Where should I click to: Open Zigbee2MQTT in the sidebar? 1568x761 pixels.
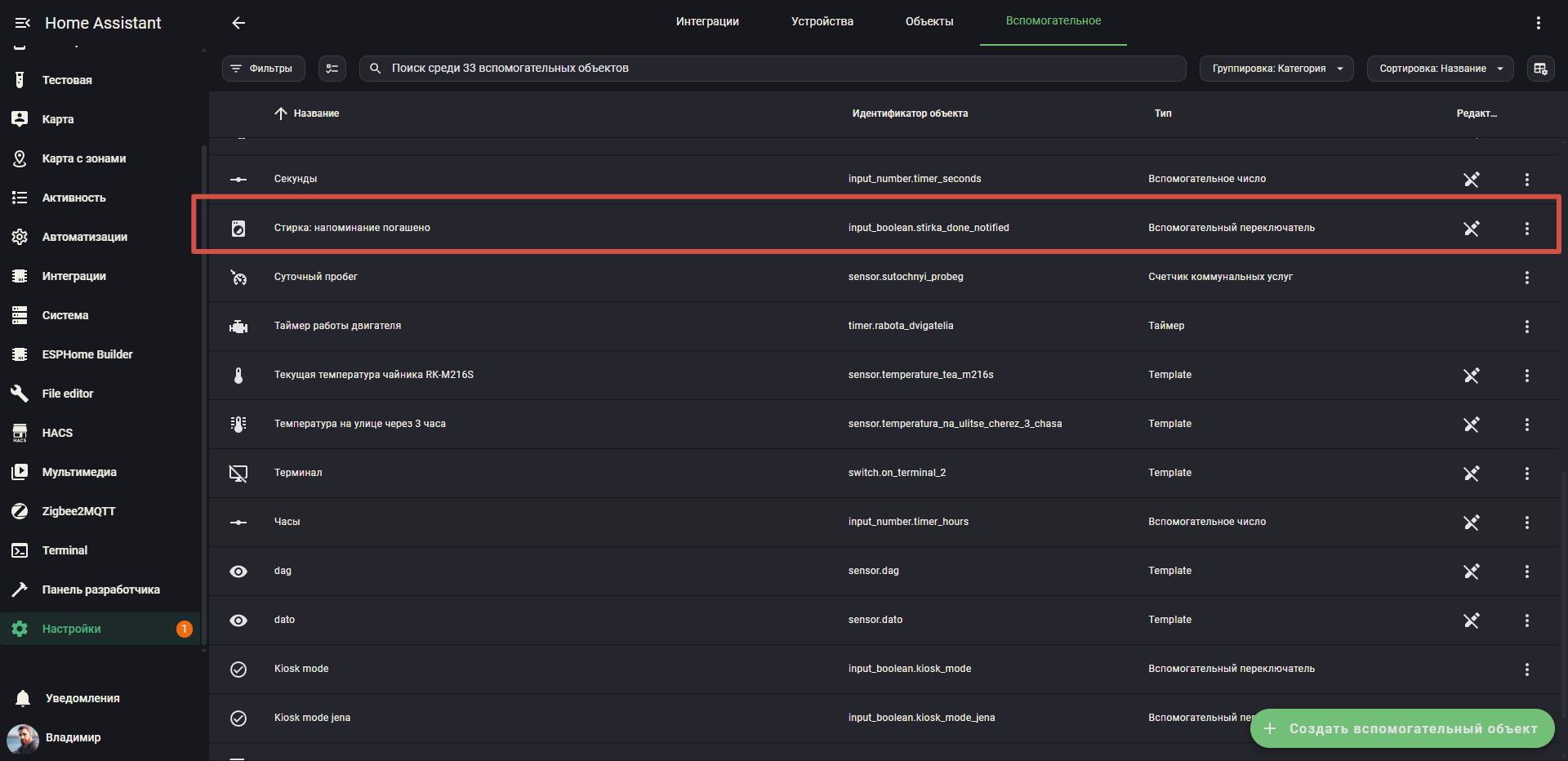click(x=78, y=511)
